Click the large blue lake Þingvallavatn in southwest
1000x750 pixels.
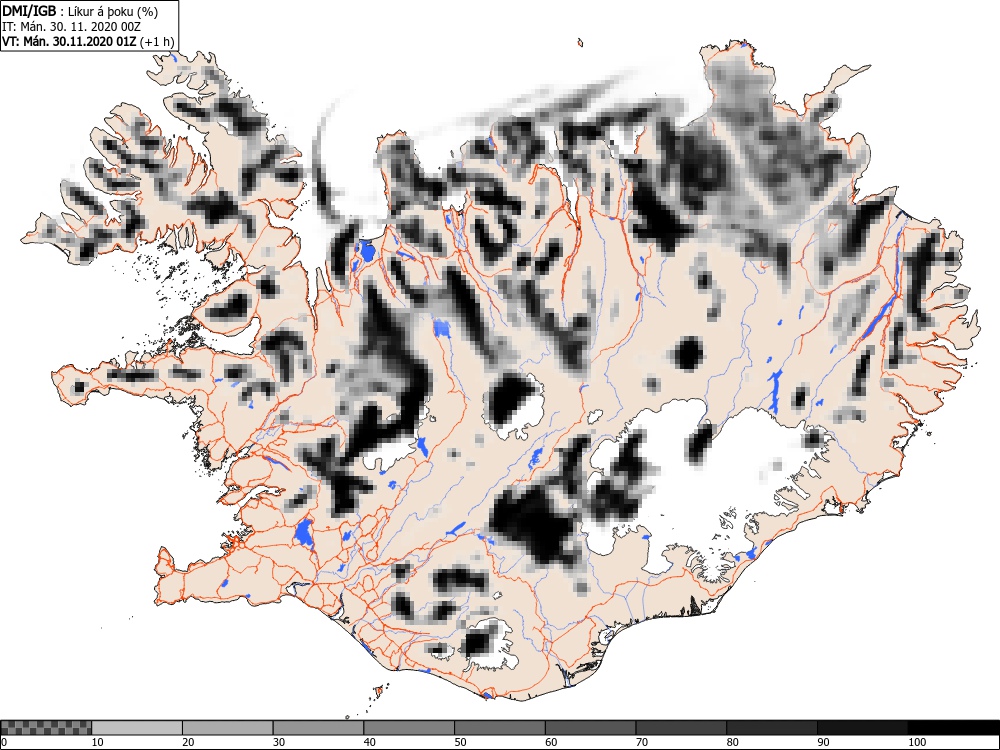pyautogui.click(x=304, y=533)
